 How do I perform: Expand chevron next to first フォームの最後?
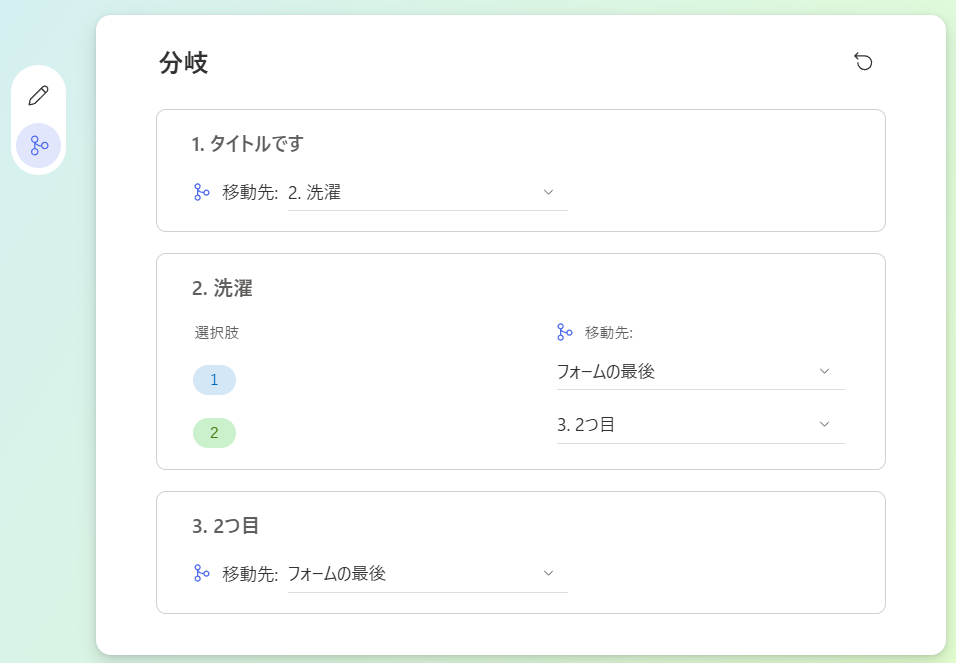tap(824, 371)
